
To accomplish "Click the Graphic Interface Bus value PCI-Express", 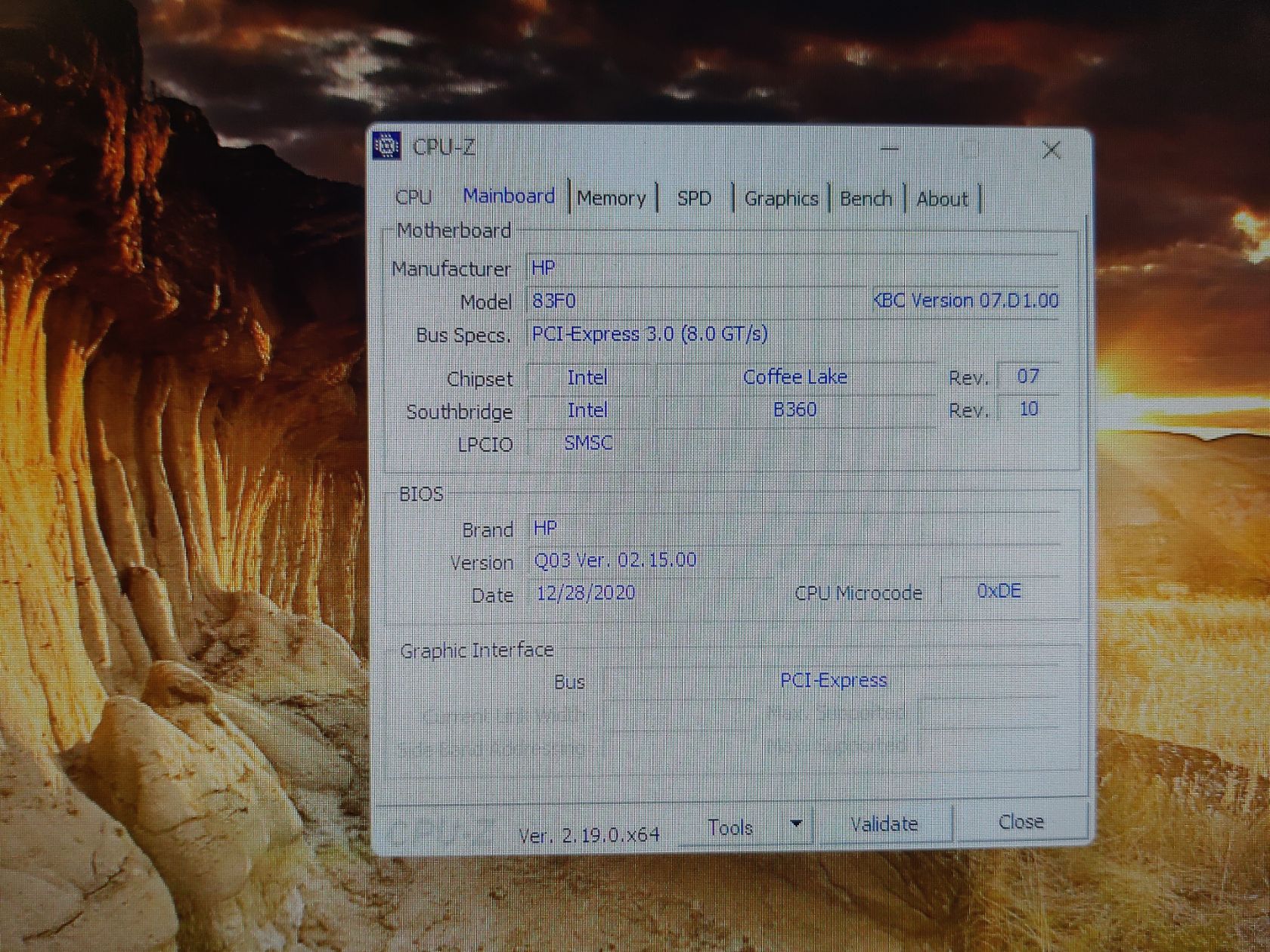I will [834, 681].
